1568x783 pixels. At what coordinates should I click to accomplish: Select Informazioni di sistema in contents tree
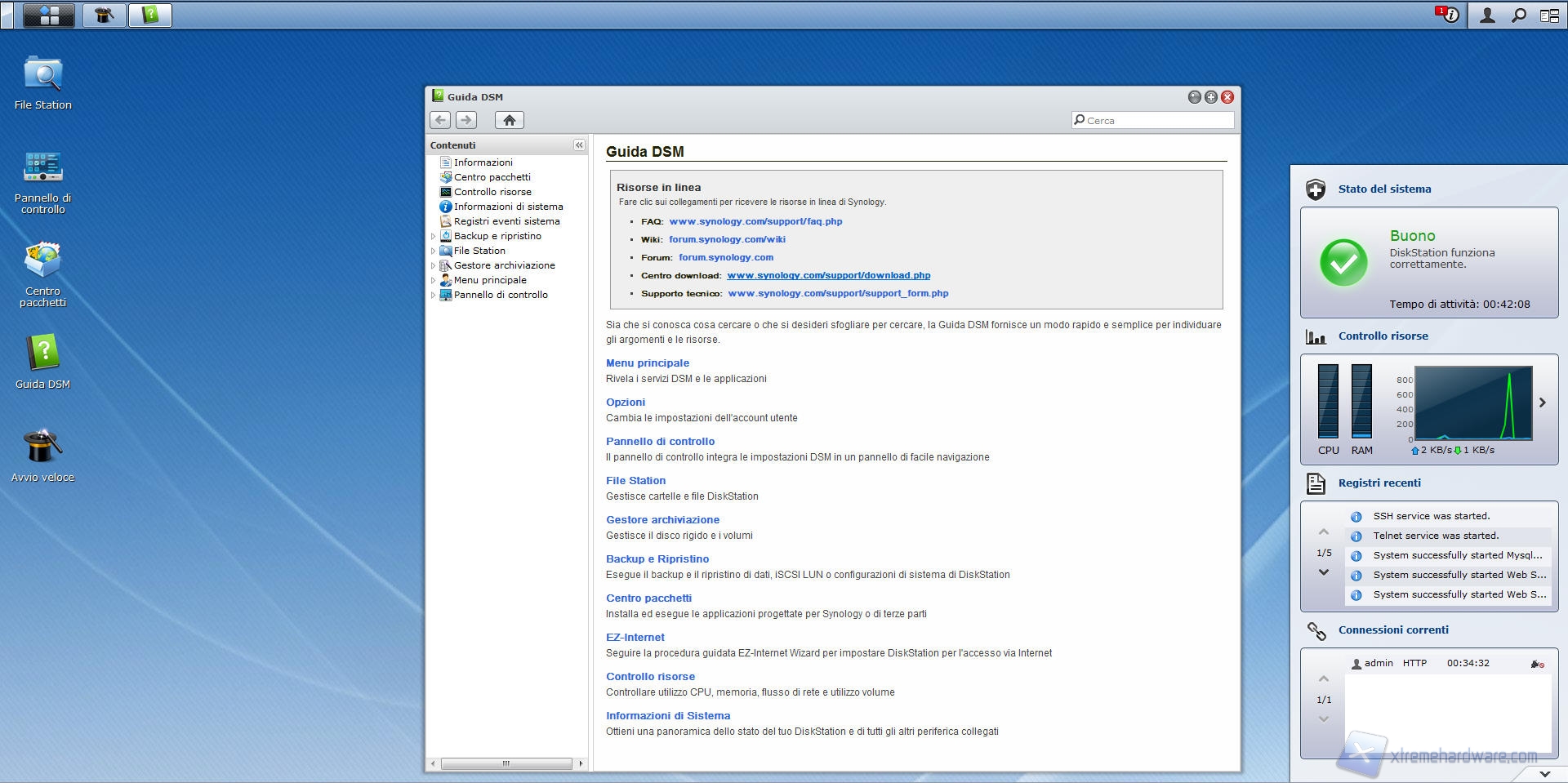[508, 207]
